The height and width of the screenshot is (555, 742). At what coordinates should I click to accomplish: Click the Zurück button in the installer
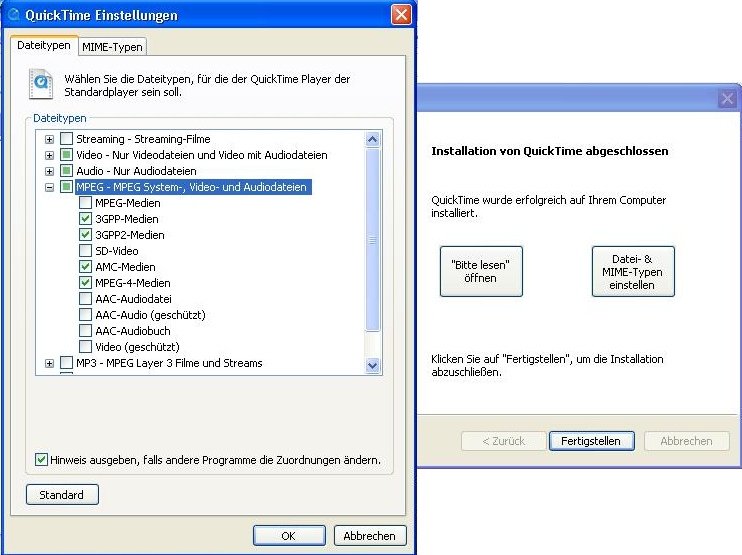click(504, 441)
